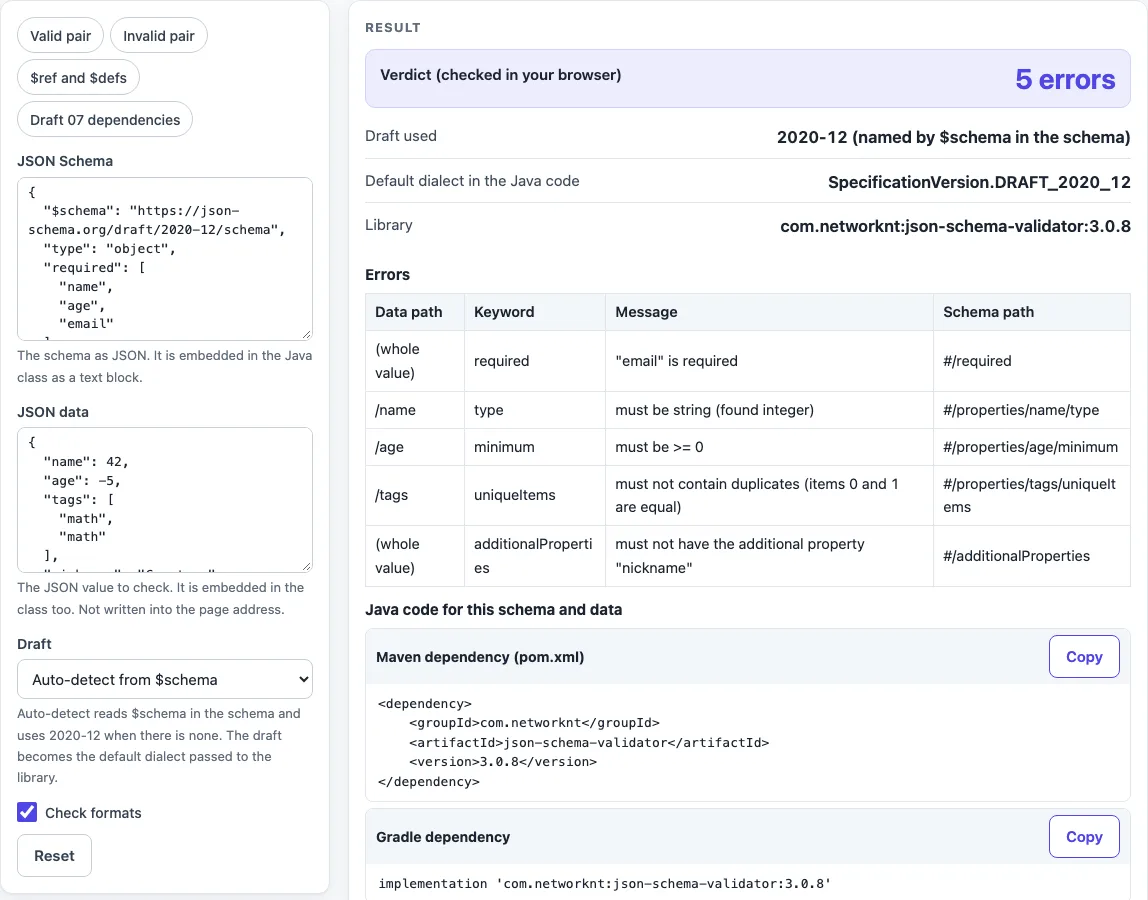This screenshot has height=900, width=1148.
Task: Load the Invalid pair example
Action: (x=159, y=36)
